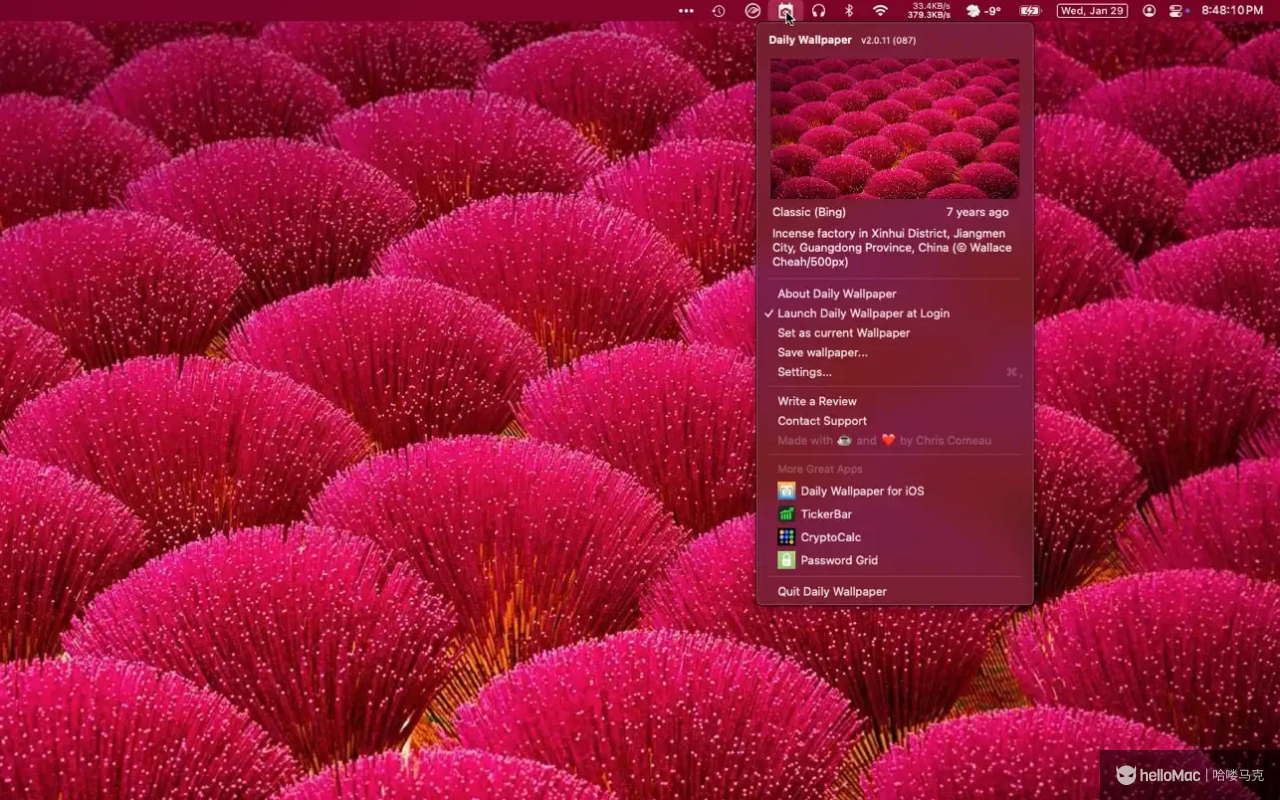Open the weather -9° menu bar item
This screenshot has height=800, width=1280.
(983, 11)
